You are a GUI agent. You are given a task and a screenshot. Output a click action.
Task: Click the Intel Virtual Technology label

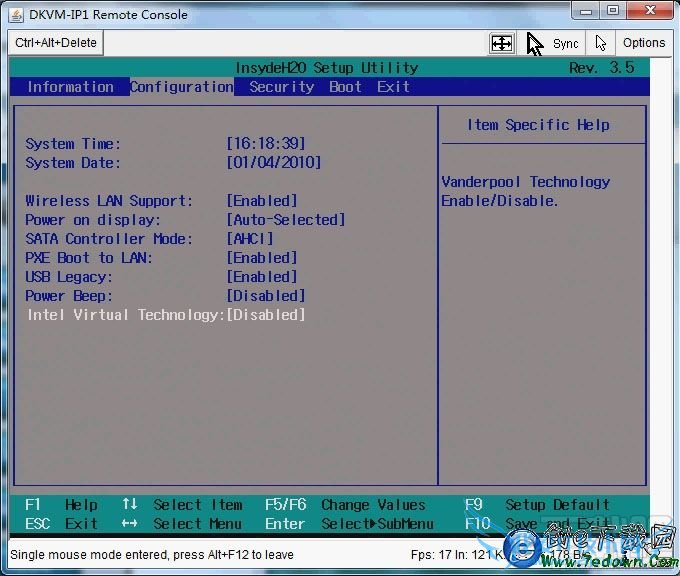tap(126, 315)
